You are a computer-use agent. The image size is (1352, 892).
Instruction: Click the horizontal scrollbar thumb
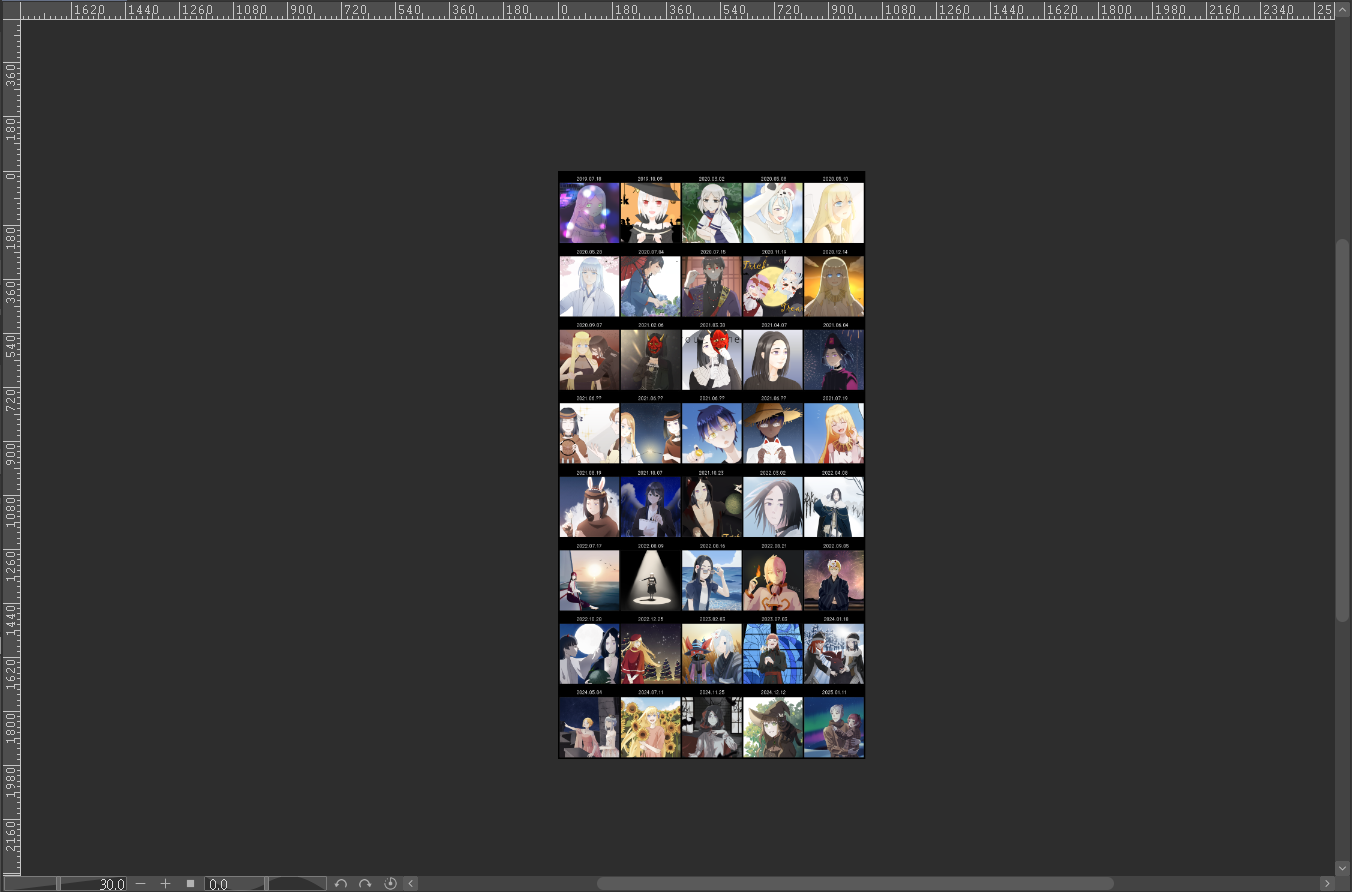(855, 884)
